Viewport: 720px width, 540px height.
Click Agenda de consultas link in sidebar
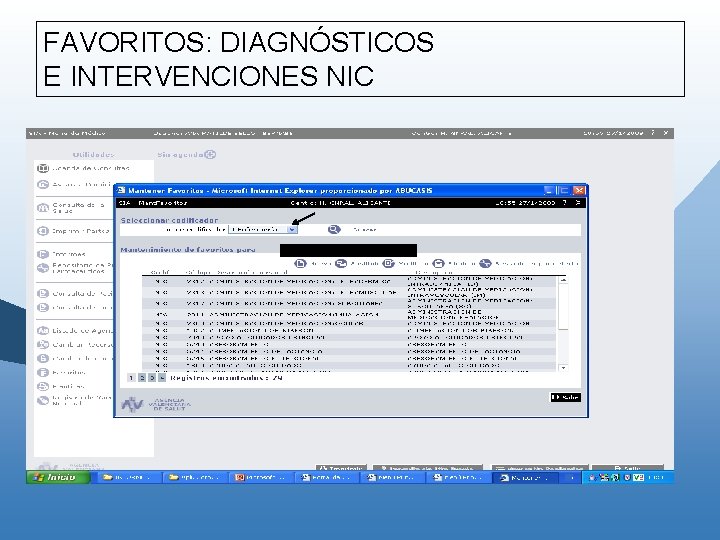click(91, 169)
